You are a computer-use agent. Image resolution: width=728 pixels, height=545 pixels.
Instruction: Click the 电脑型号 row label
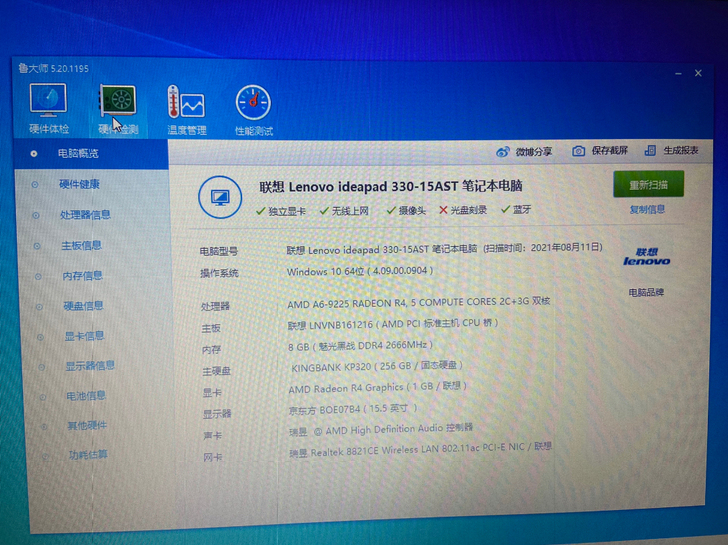[x=219, y=252]
